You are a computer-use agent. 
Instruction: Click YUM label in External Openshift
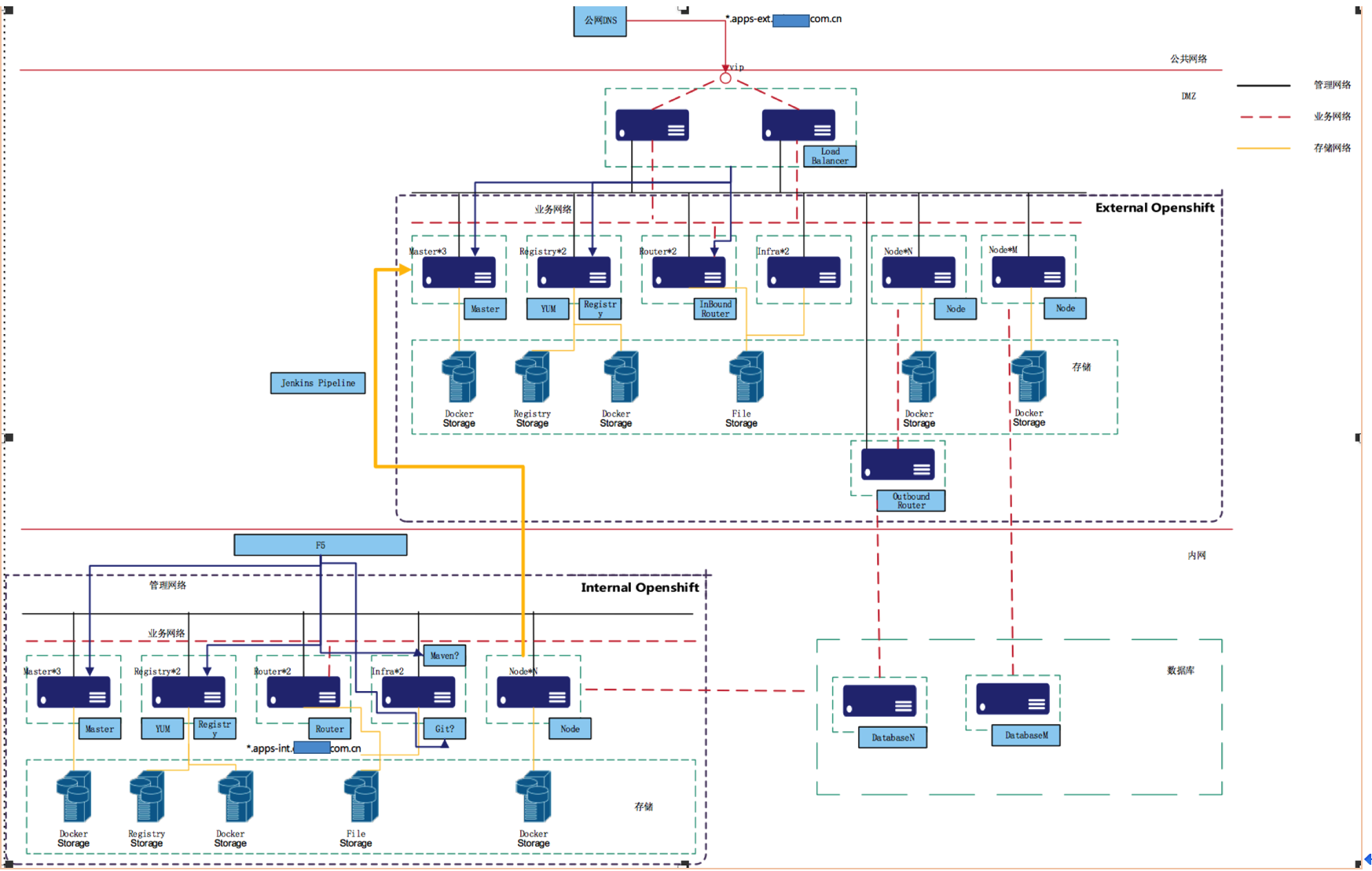[x=548, y=309]
